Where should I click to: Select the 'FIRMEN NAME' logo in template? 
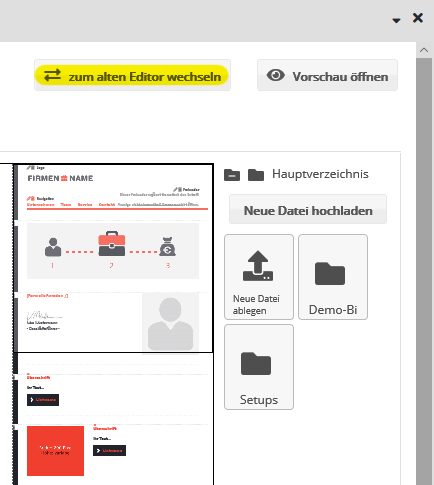point(60,178)
